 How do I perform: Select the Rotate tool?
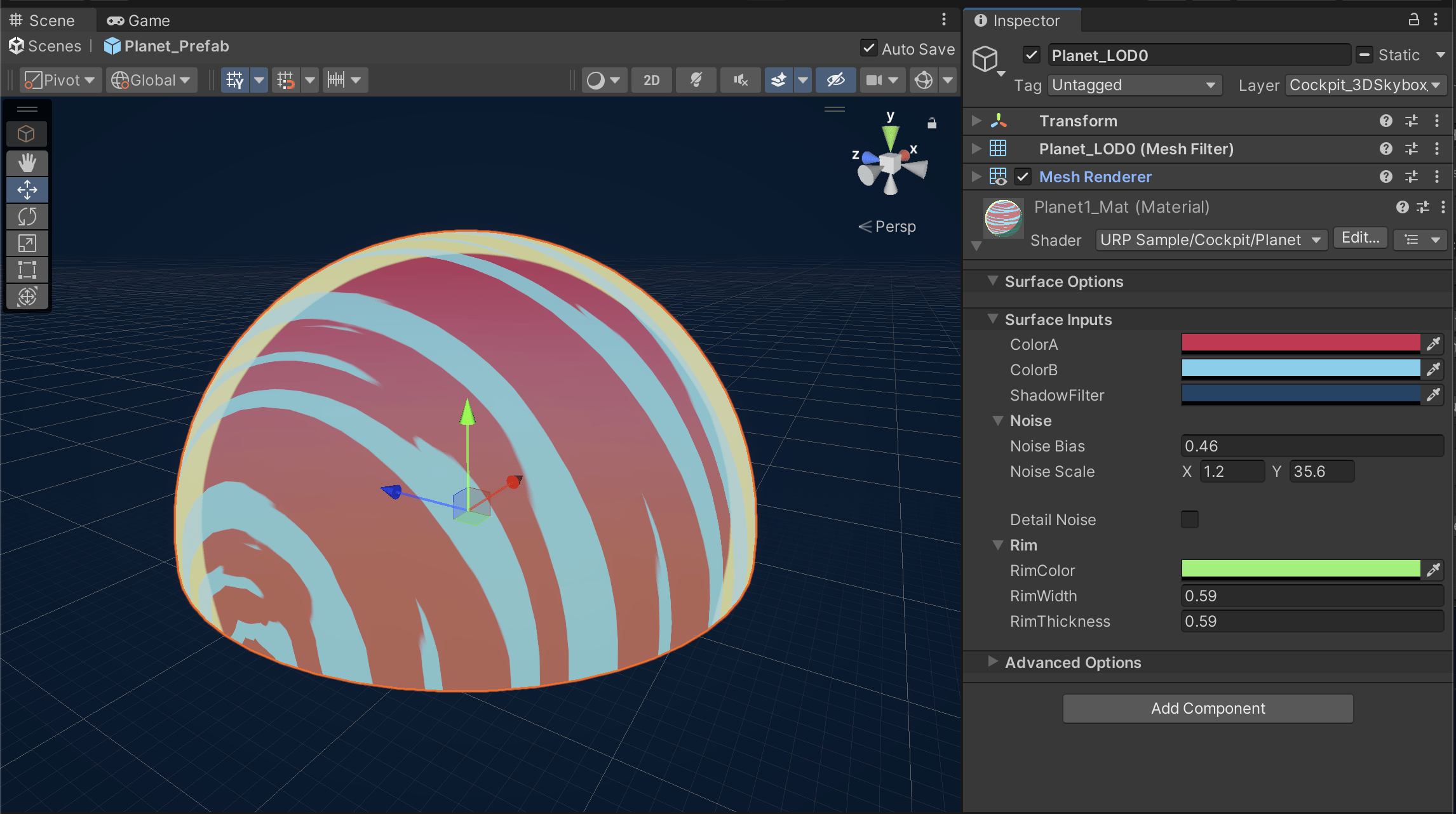tap(27, 217)
